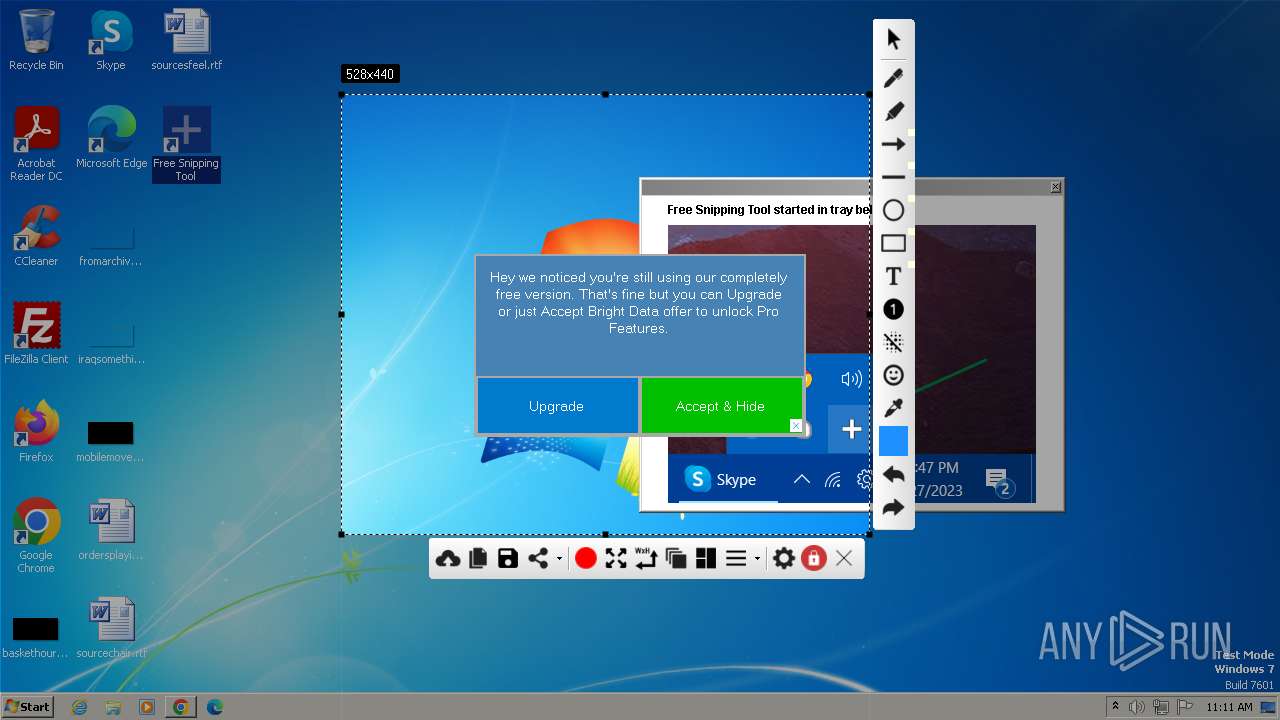The height and width of the screenshot is (720, 1280).
Task: Save the snip to disk
Action: coord(508,558)
